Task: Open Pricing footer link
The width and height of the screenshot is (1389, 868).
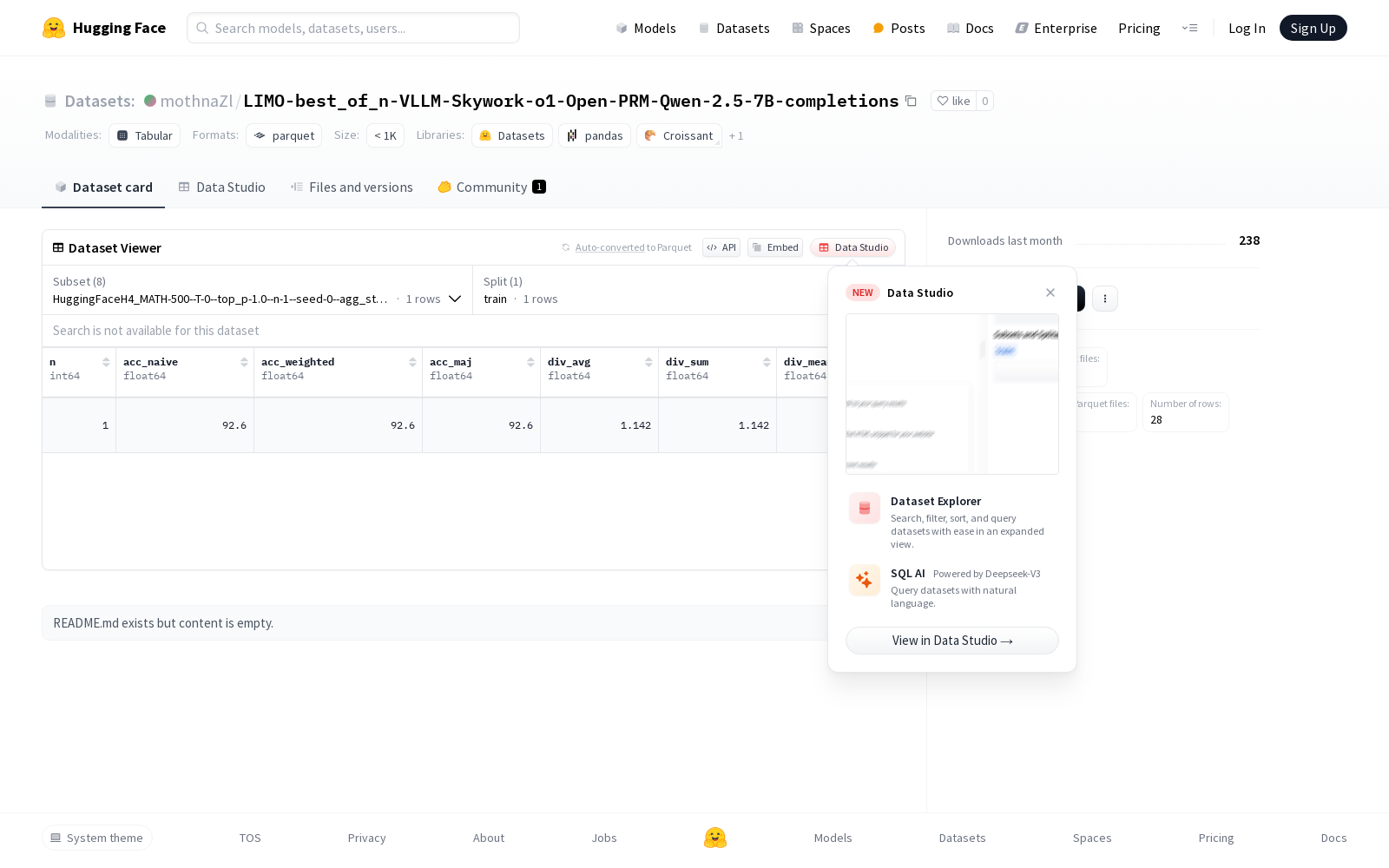Action: [x=1216, y=838]
